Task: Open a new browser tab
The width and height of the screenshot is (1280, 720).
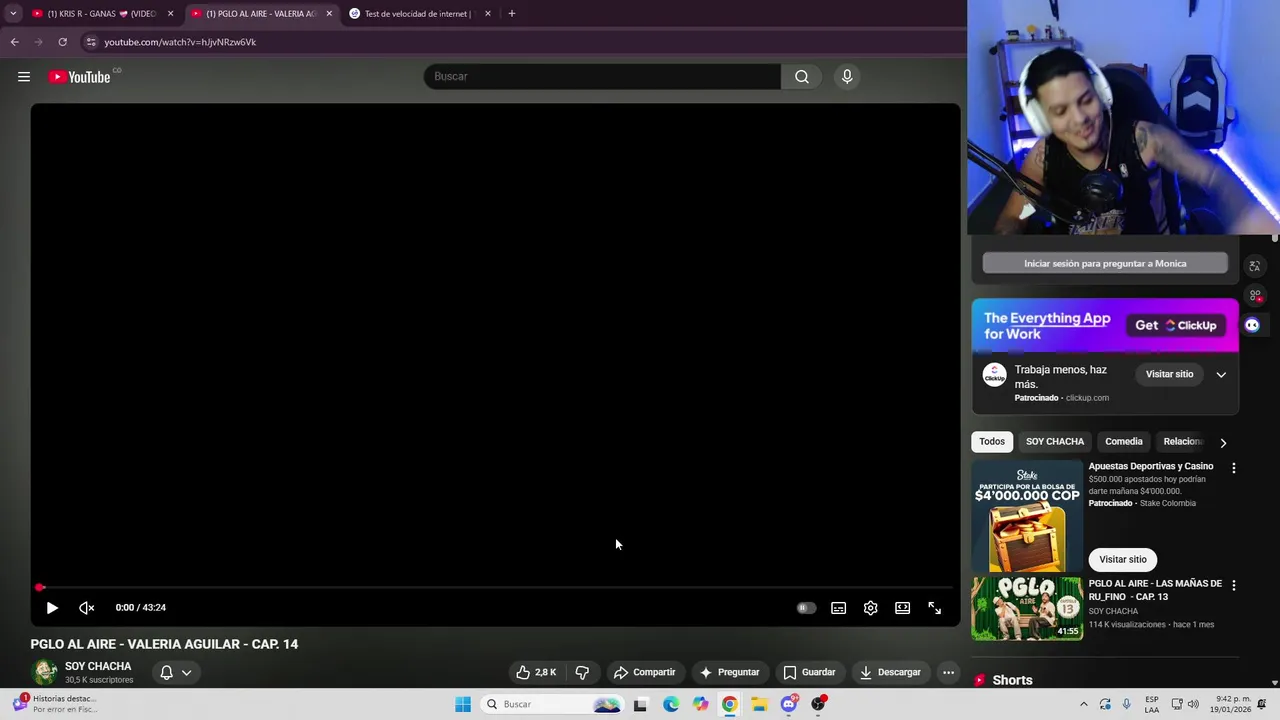Action: tap(511, 14)
